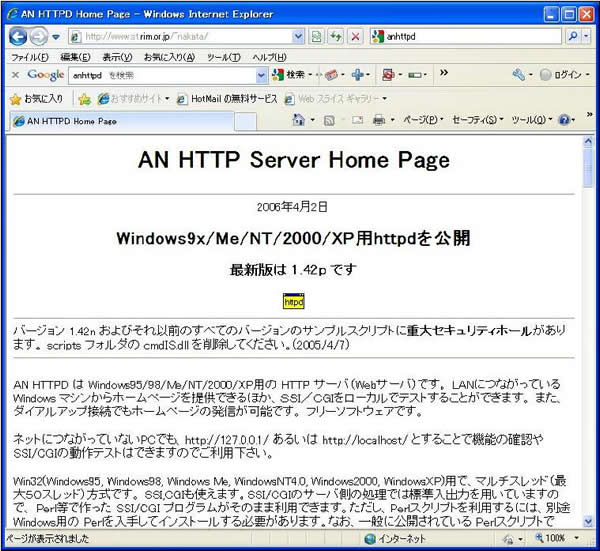
Task: Add to favorites bar star icon
Action: pos(85,99)
